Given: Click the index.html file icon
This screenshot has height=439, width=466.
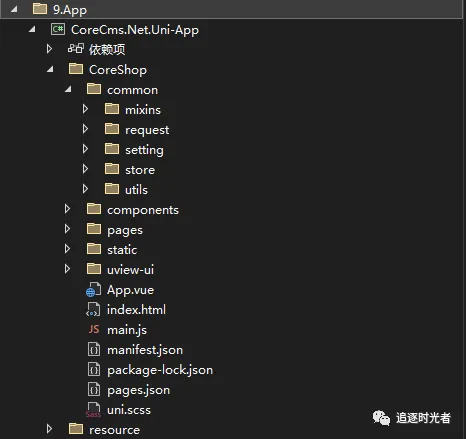Looking at the screenshot, I should (93, 310).
